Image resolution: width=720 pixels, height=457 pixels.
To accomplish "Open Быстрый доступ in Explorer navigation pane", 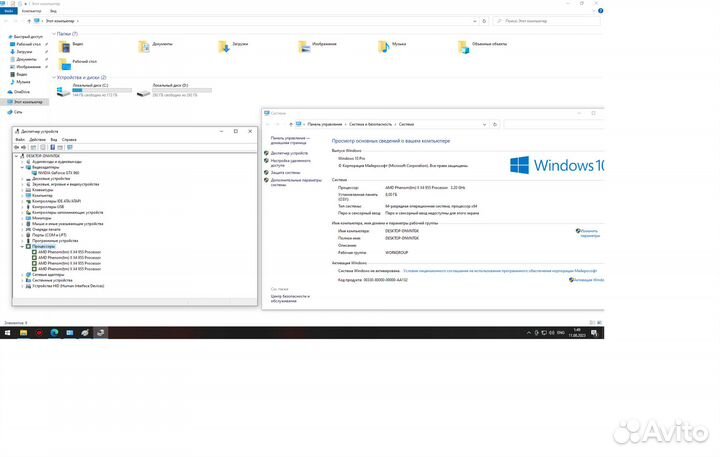I will [x=26, y=36].
